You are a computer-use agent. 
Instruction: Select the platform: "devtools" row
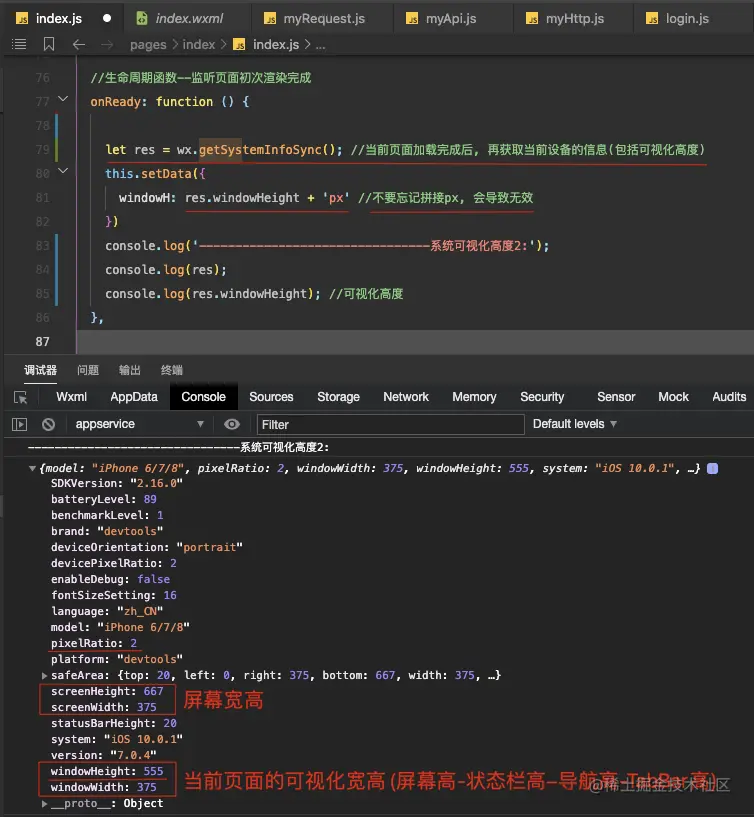pos(117,659)
